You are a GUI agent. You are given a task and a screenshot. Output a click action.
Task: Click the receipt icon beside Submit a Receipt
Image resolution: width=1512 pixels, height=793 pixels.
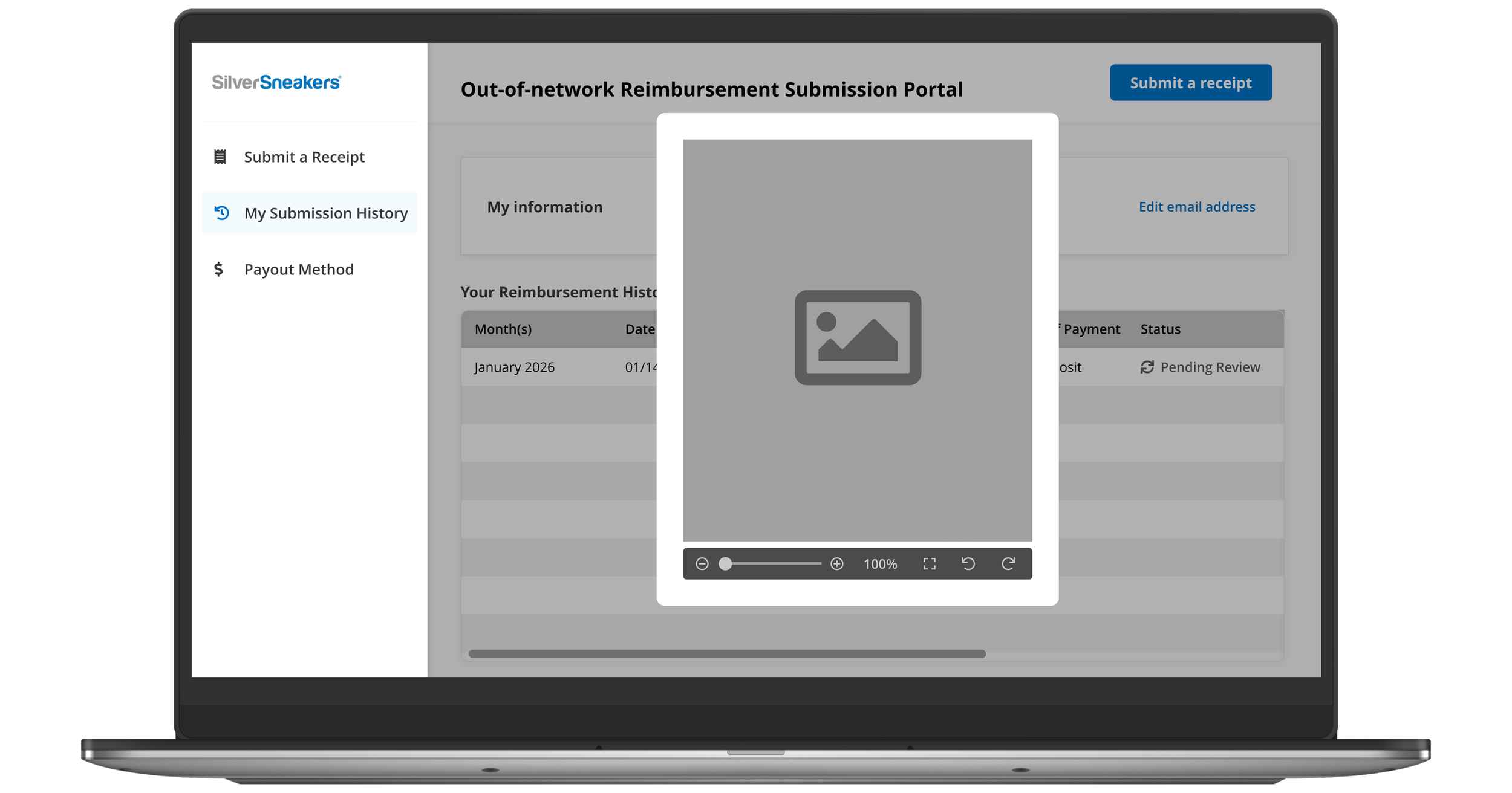(x=220, y=157)
